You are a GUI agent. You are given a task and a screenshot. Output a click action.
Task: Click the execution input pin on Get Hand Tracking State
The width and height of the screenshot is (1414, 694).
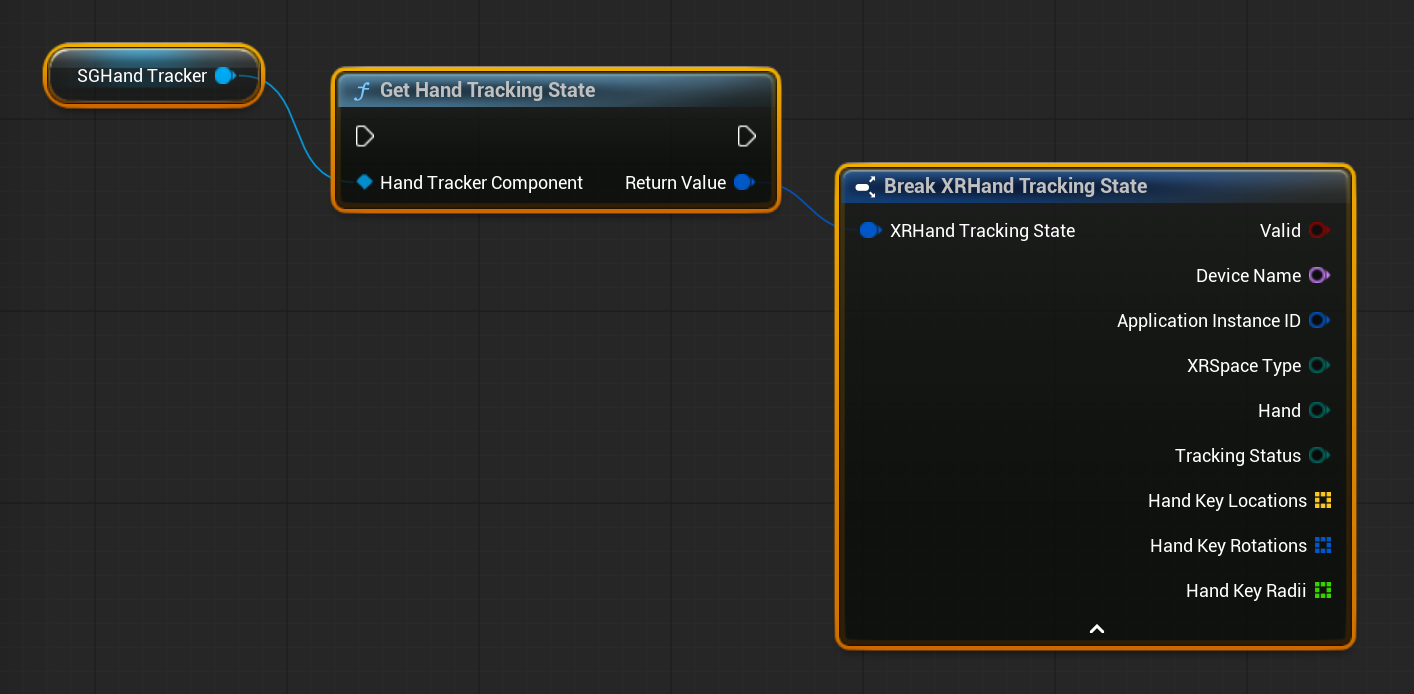[x=365, y=136]
